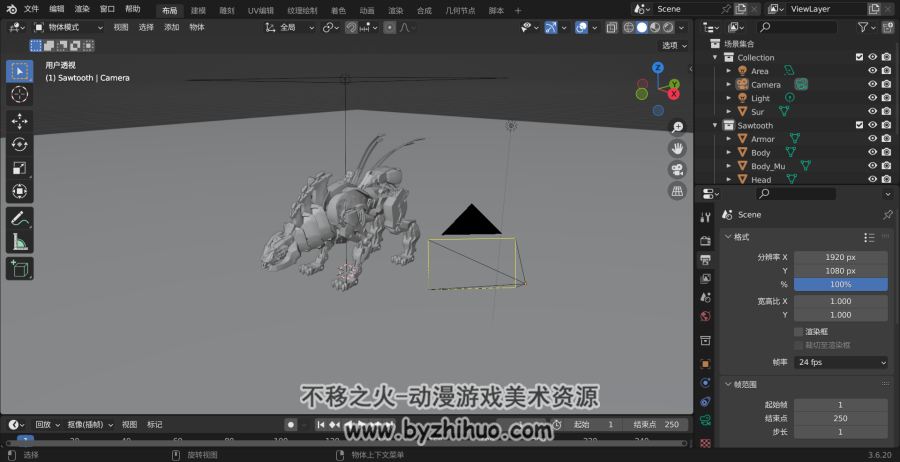
Task: Toggle proportional editing circle button
Action: pyautogui.click(x=390, y=27)
